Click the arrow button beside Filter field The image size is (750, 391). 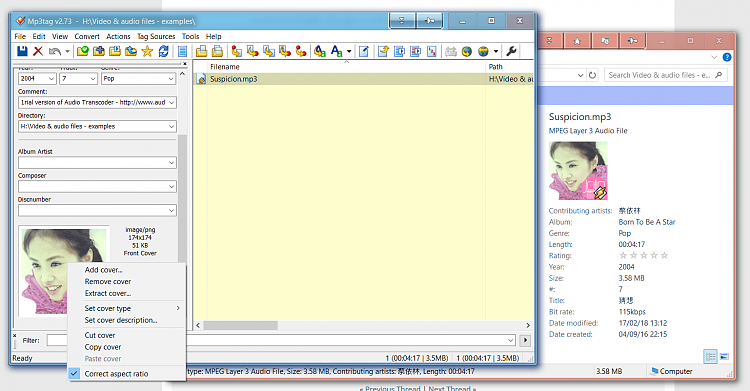point(525,340)
